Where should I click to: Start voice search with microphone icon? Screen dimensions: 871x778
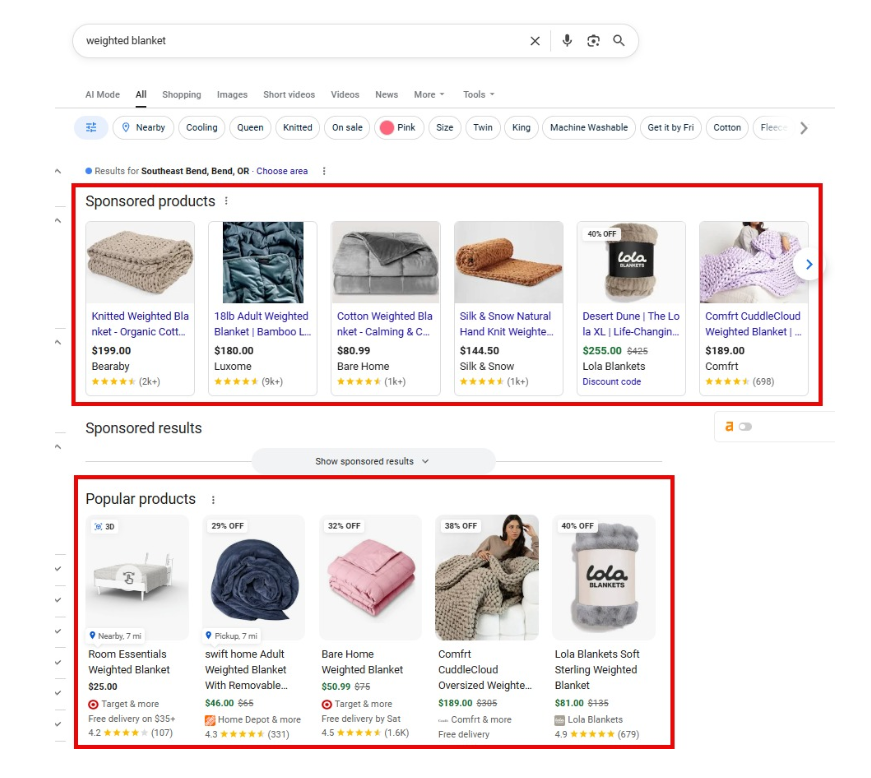(567, 41)
